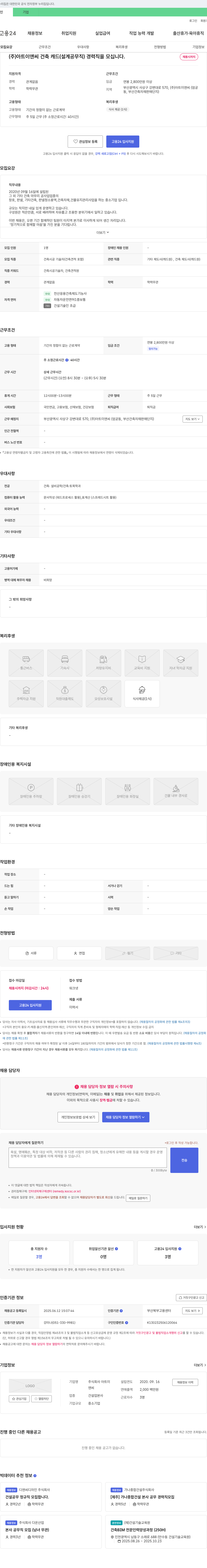
Task: Jump to 우대사항 section tab
Action: click(83, 47)
